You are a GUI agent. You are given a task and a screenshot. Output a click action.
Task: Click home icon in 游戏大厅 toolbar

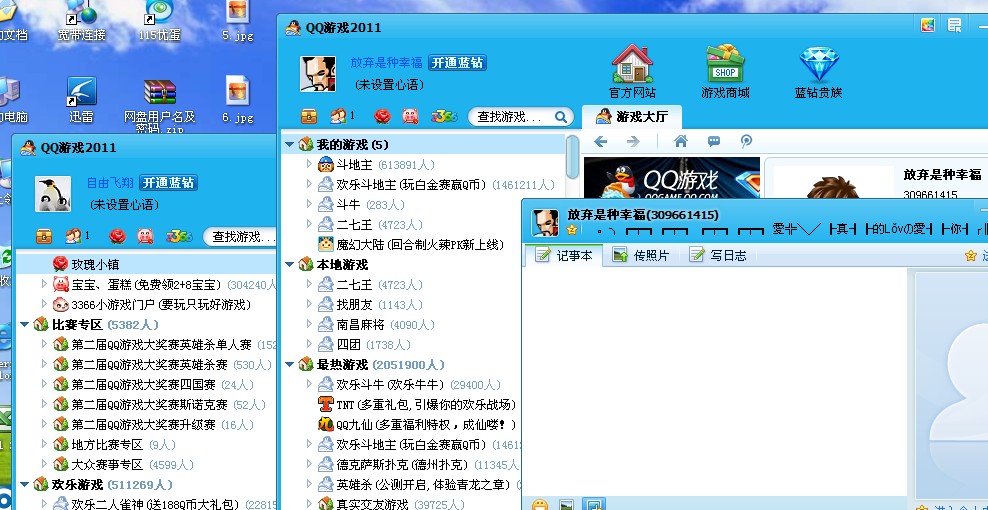pos(681,141)
